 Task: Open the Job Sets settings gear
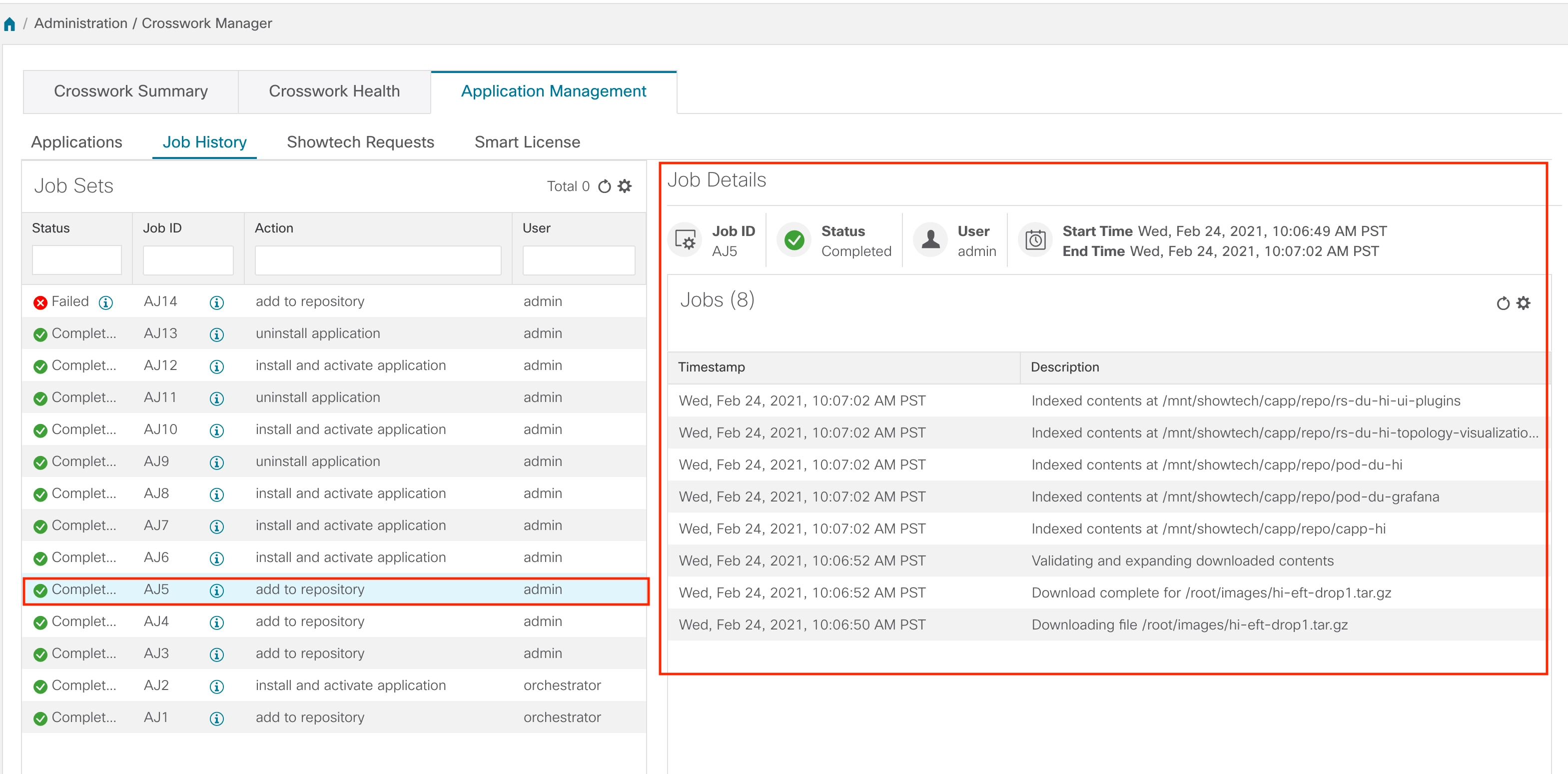click(624, 186)
